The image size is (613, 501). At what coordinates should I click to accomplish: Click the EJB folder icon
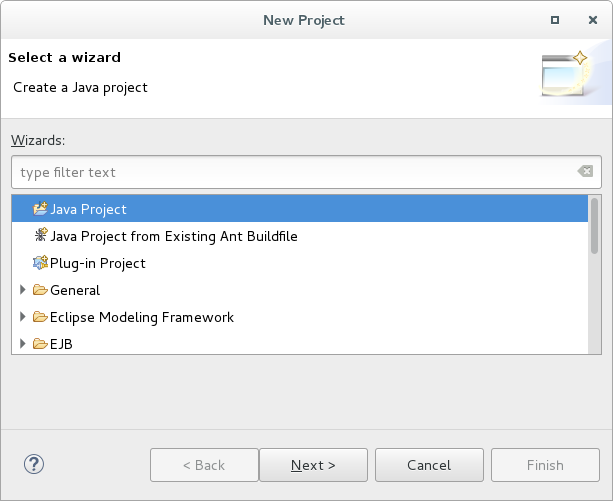click(x=40, y=344)
